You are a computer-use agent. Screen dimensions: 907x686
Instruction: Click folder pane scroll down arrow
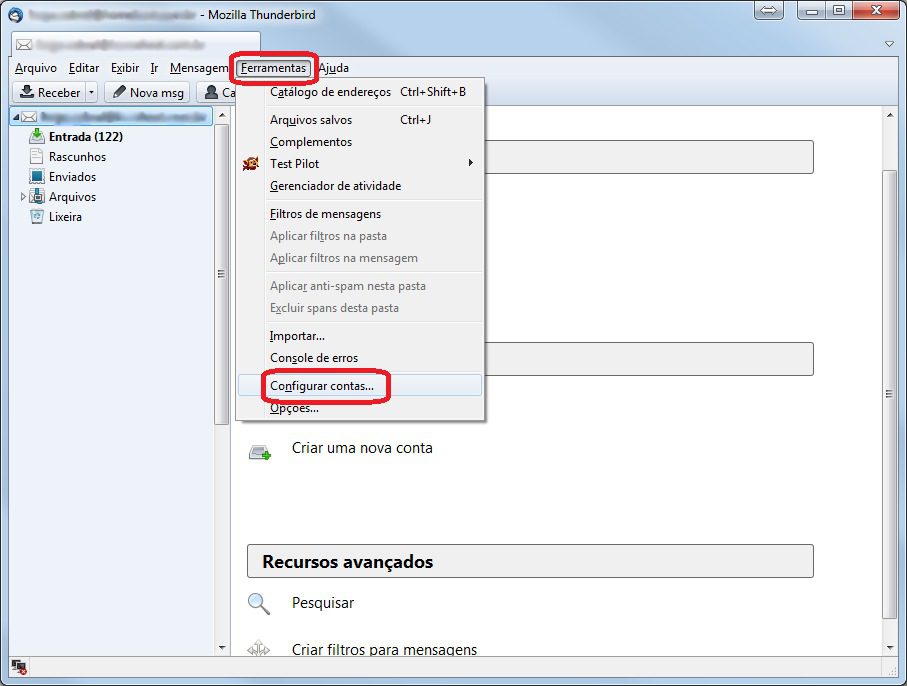(222, 647)
